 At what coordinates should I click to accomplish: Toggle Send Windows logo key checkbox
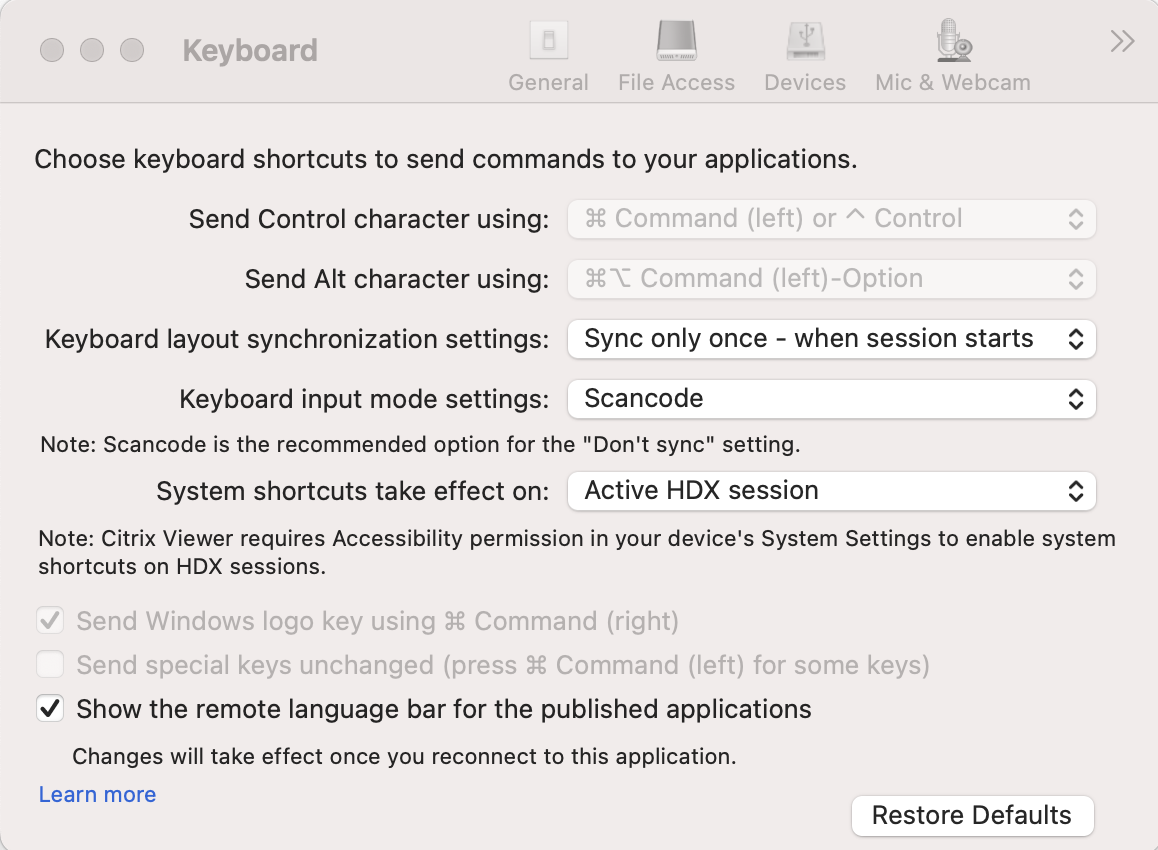point(50,621)
